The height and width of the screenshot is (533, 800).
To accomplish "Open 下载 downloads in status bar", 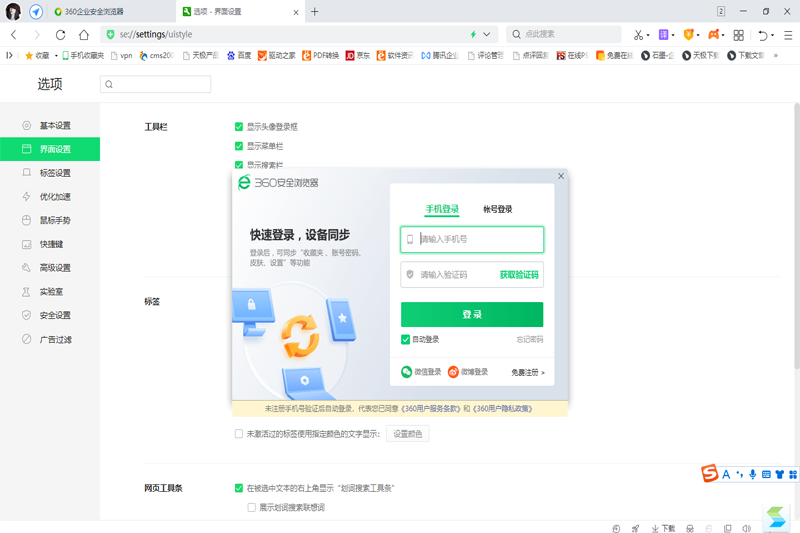I will tap(663, 528).
